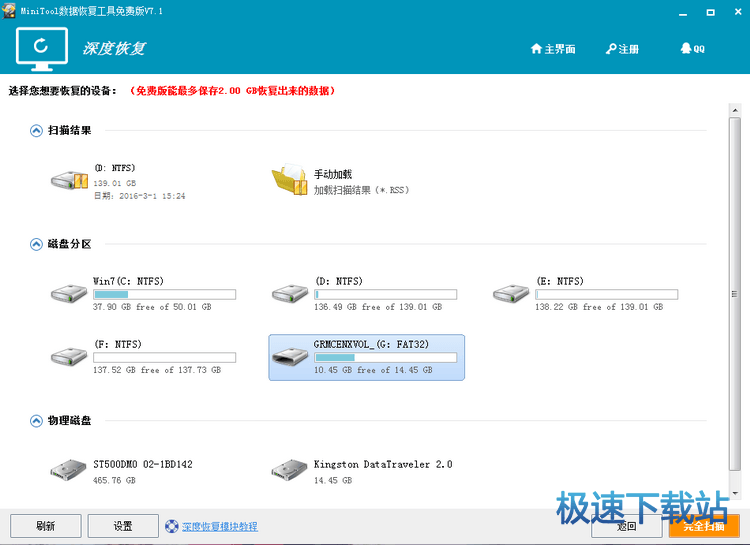Select the (E: NTFS) drive icon

511,293
